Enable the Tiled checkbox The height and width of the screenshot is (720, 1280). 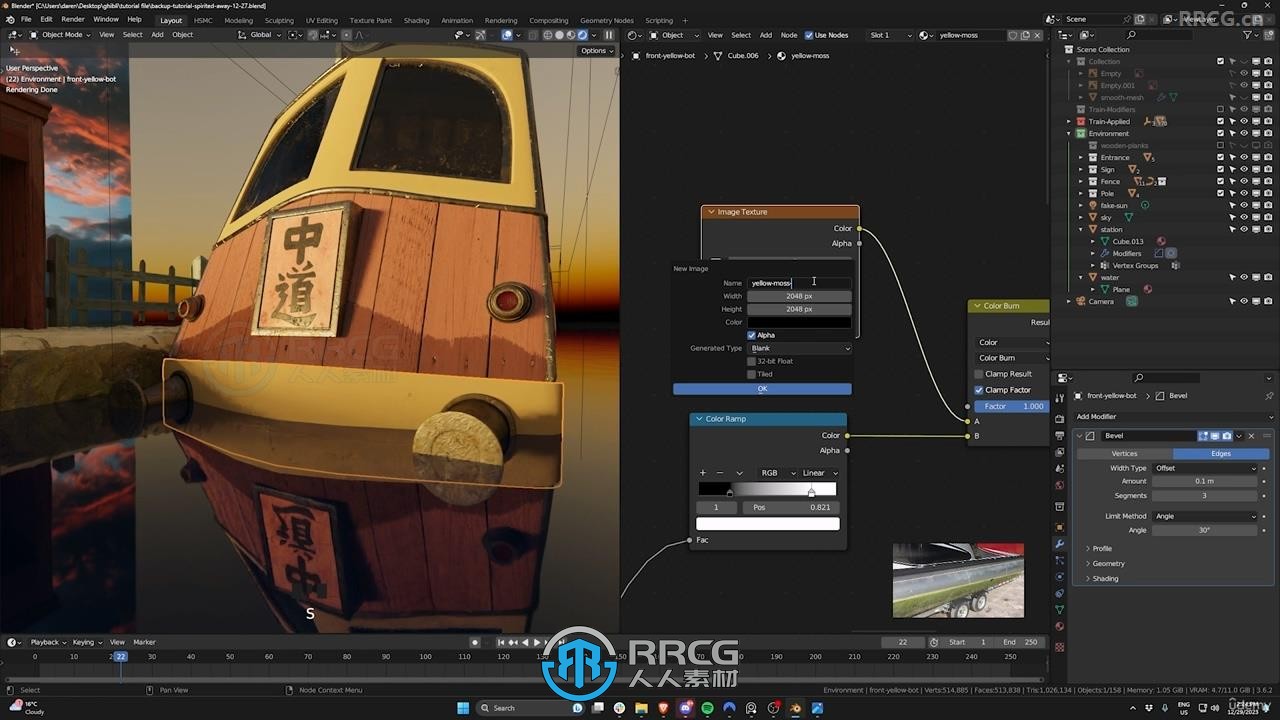click(x=752, y=374)
